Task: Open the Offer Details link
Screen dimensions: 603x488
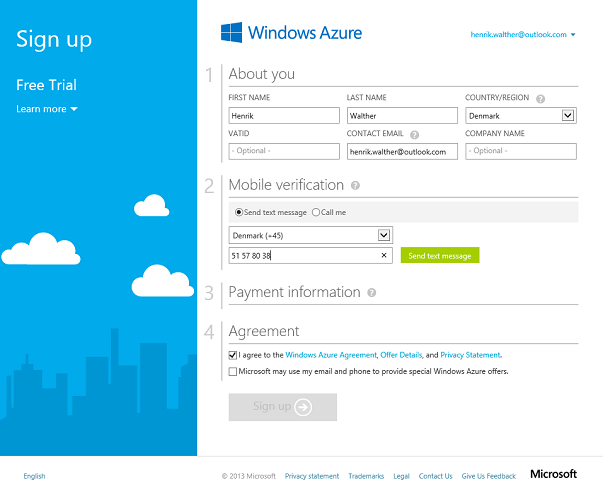Action: coord(401,355)
